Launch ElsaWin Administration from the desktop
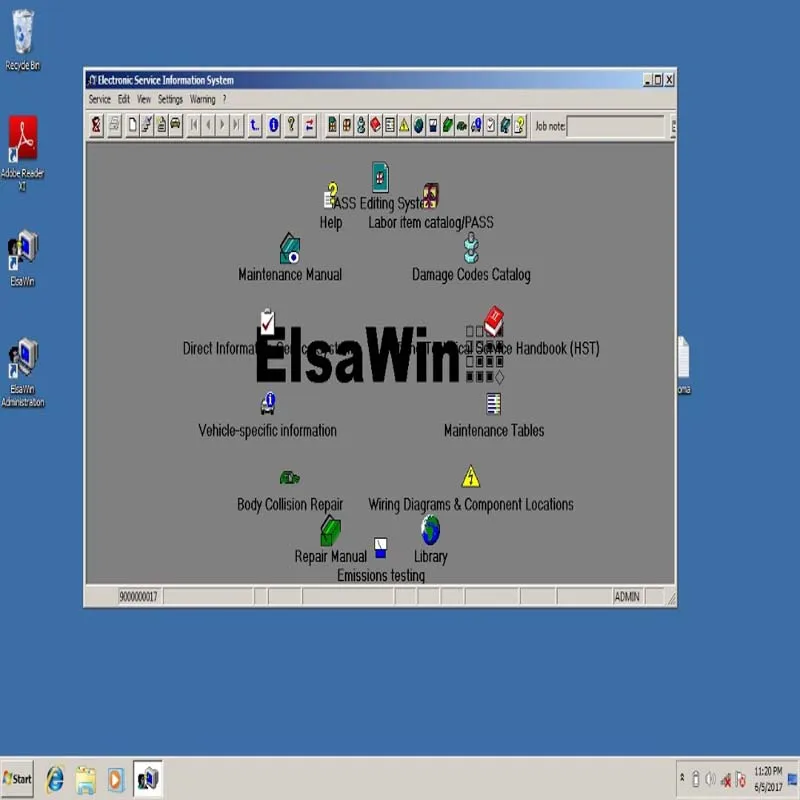 point(22,360)
